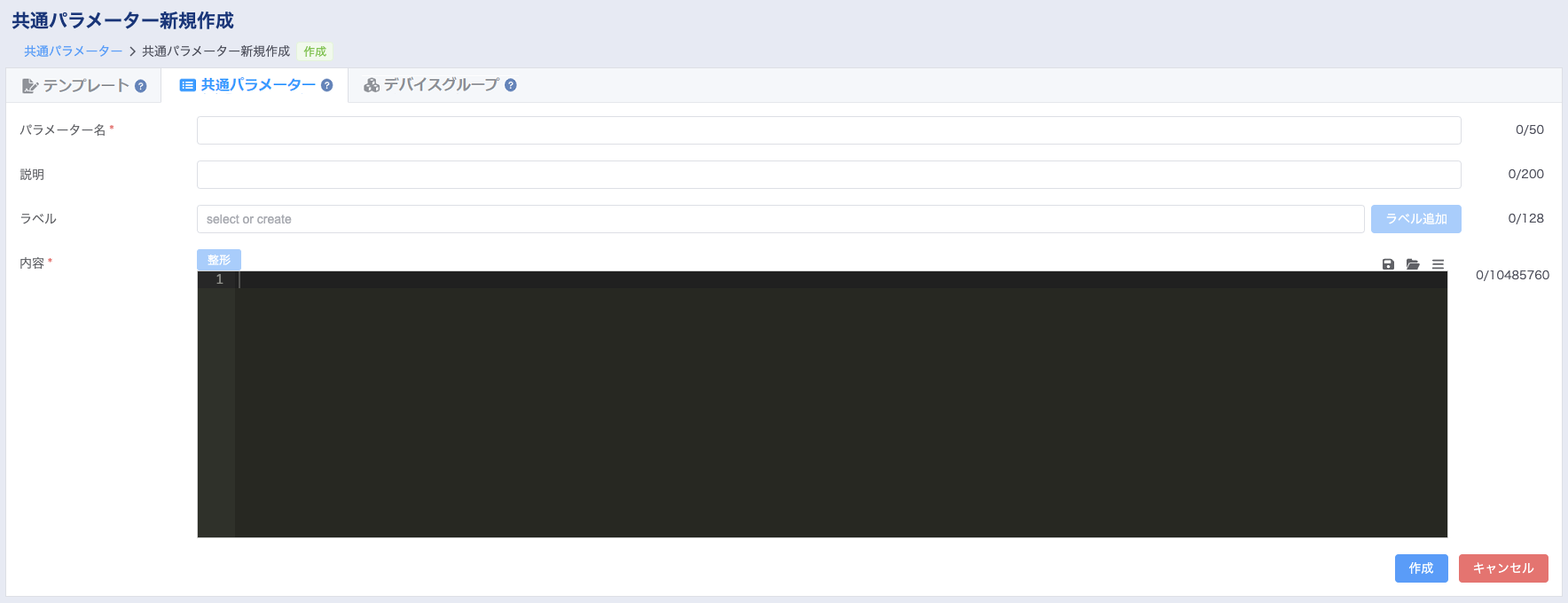Click the テンプレート tab's edit-document icon

[30, 86]
